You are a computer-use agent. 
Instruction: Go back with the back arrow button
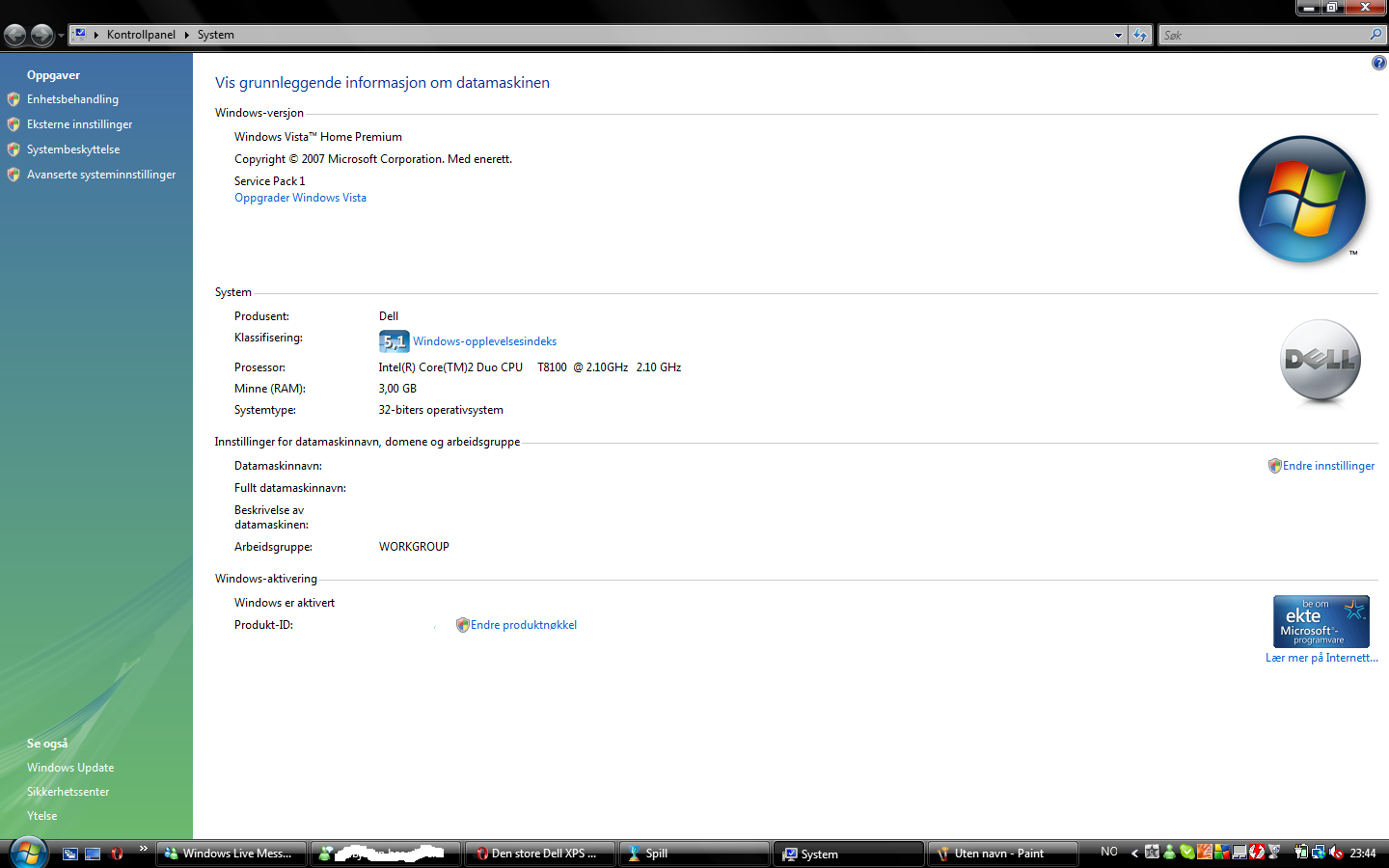pyautogui.click(x=14, y=35)
